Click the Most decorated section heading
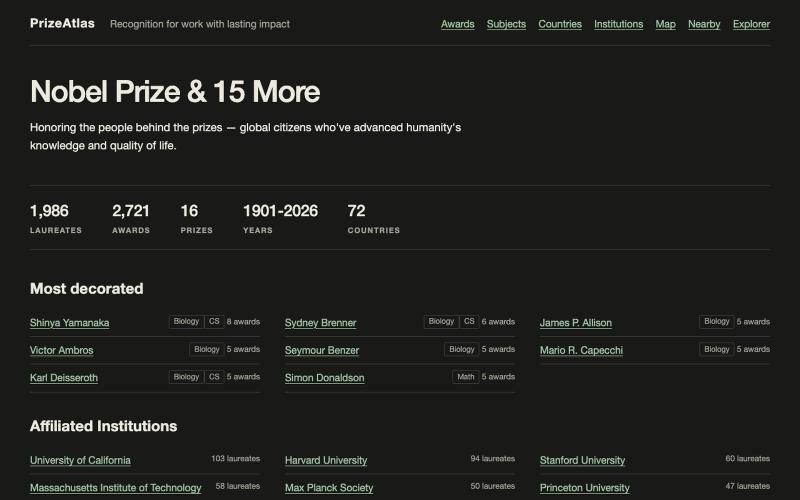The width and height of the screenshot is (800, 500). point(87,289)
